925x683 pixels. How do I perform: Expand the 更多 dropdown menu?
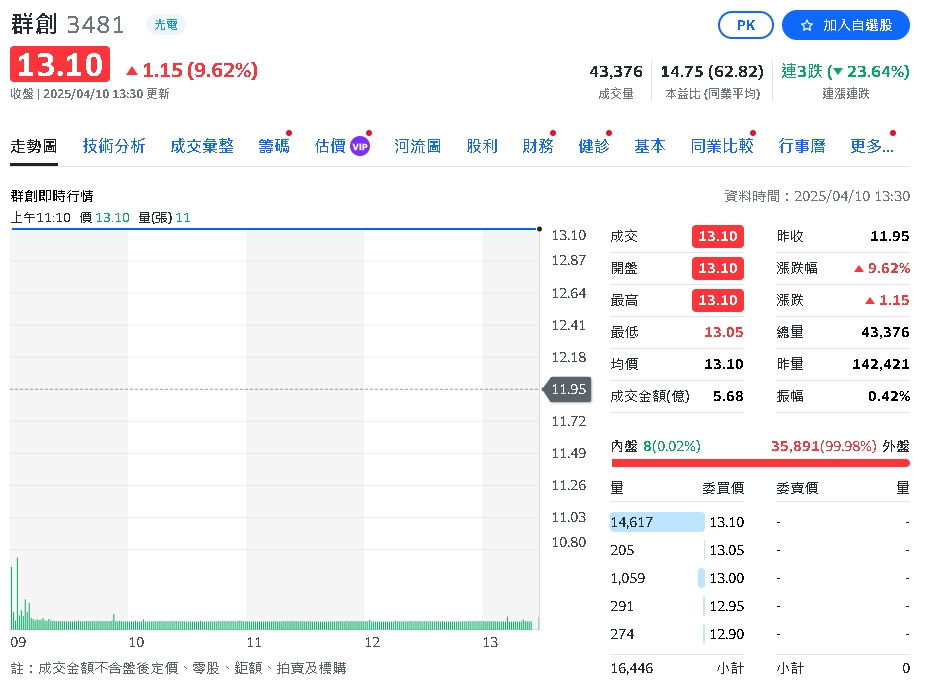pos(869,145)
